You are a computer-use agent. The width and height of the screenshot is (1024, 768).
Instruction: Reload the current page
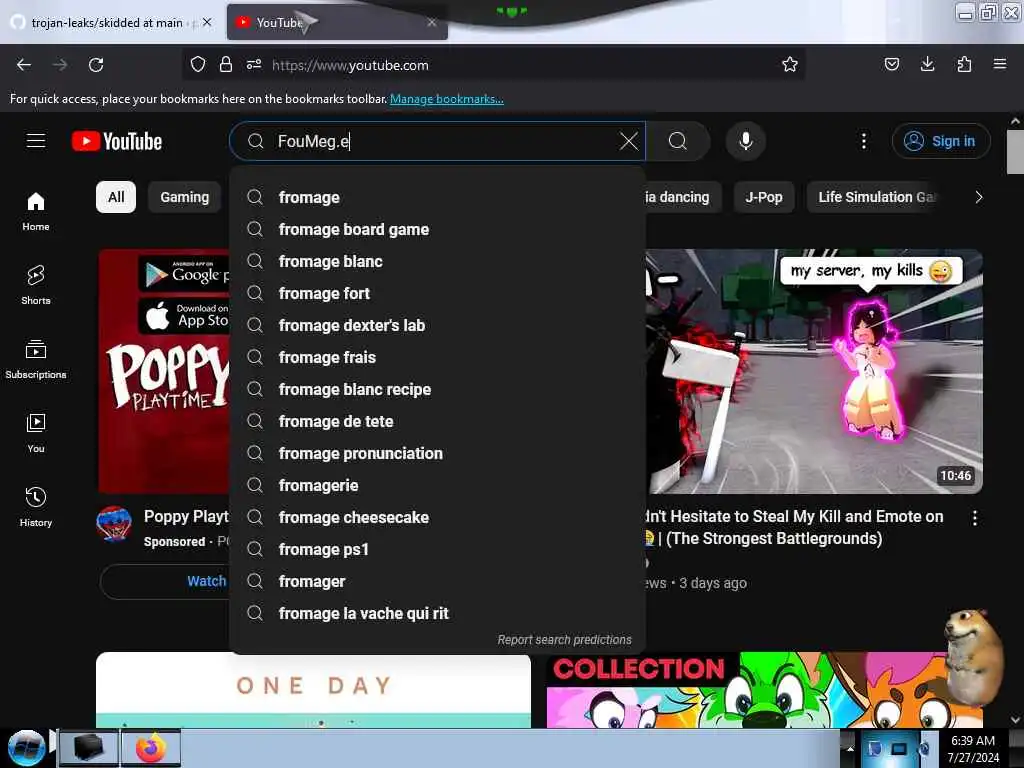point(96,65)
